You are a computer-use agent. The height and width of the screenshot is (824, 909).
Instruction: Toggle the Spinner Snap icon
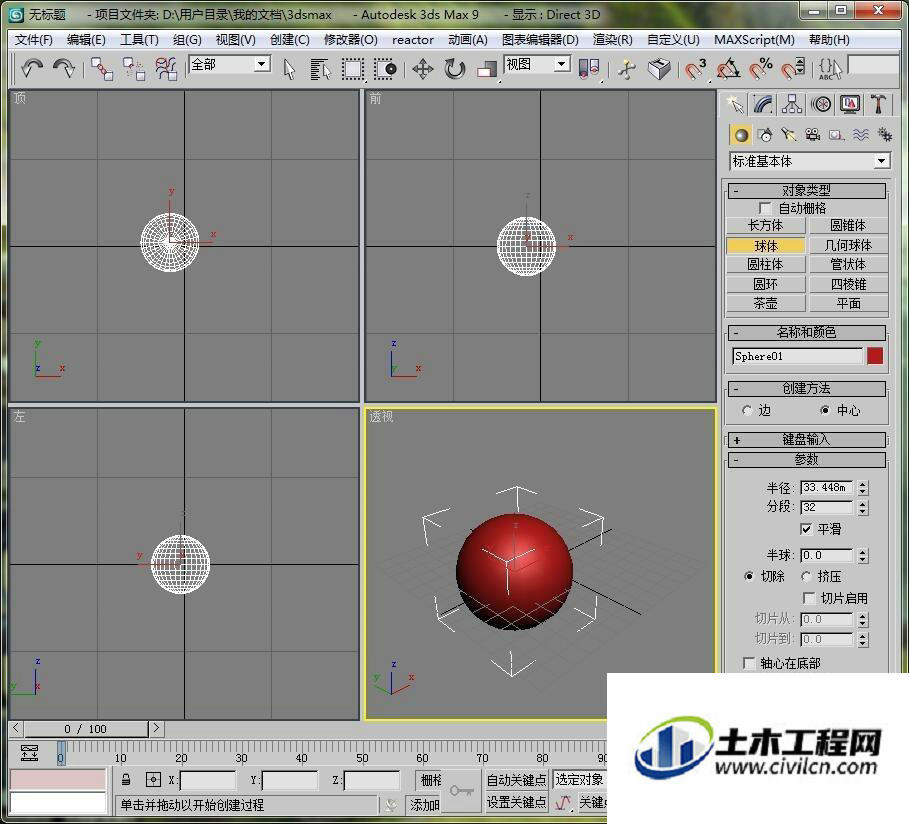click(x=792, y=70)
